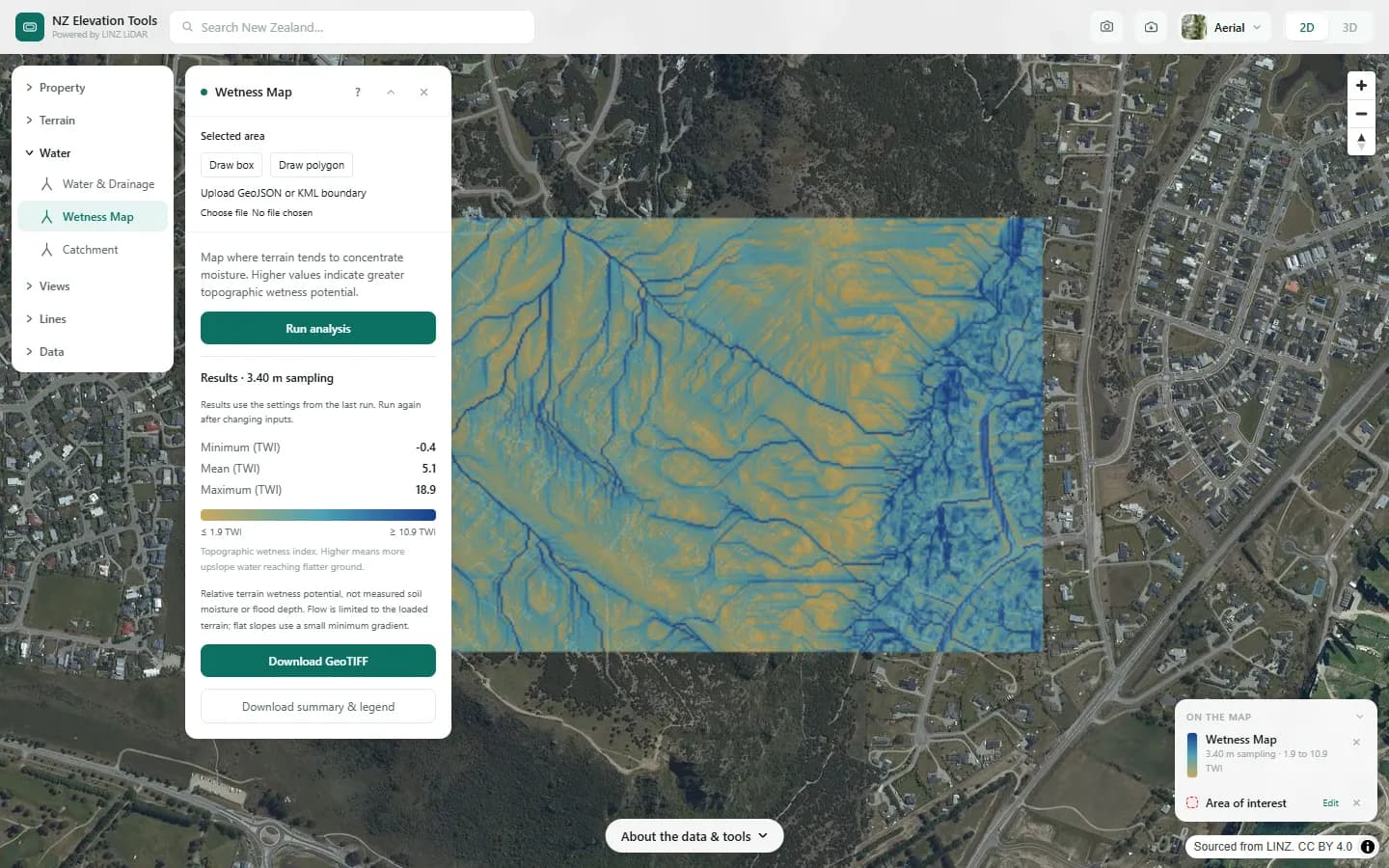Viewport: 1389px width, 868px height.
Task: Select the Wetness Map tool in sidebar
Action: (x=93, y=217)
